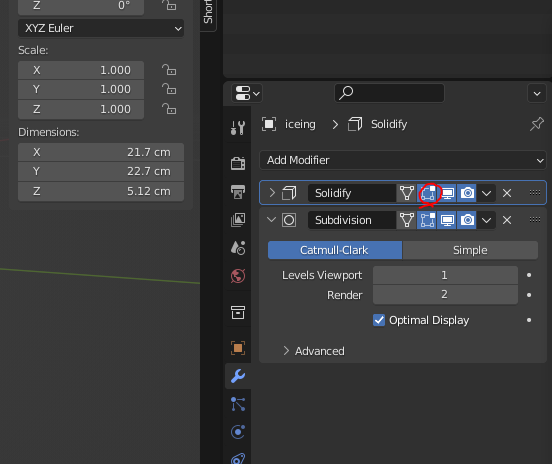Click the properties search field
This screenshot has width=552, height=464.
click(x=389, y=93)
